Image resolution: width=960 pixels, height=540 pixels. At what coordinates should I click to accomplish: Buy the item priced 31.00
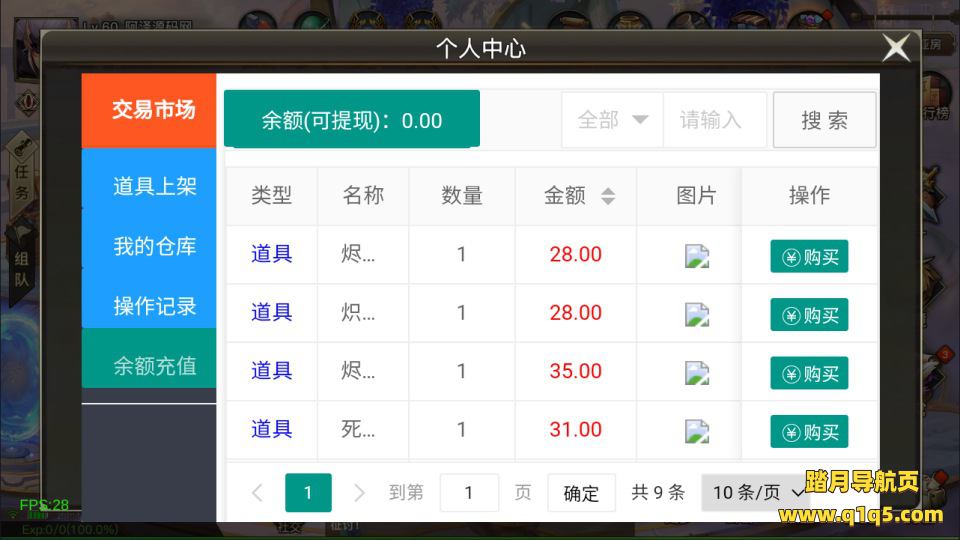click(809, 432)
